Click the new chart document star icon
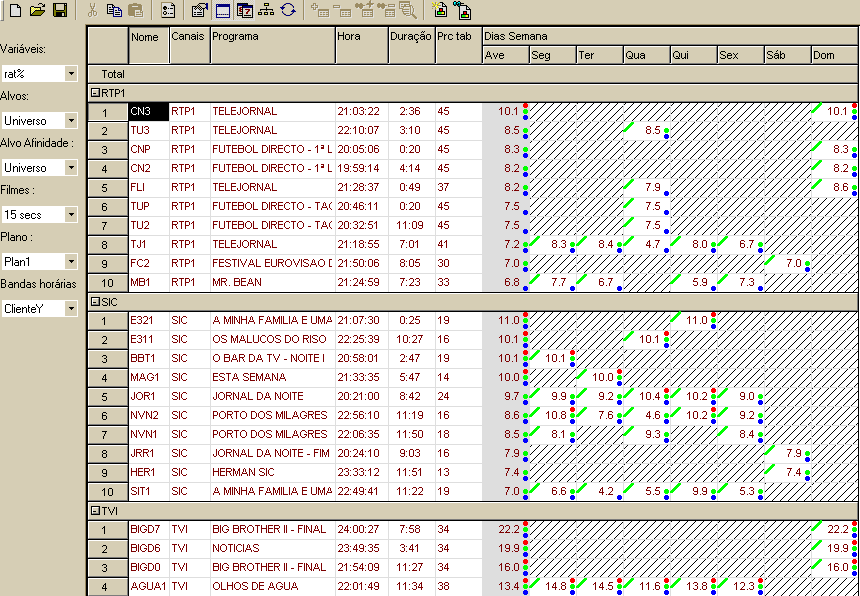 point(440,10)
